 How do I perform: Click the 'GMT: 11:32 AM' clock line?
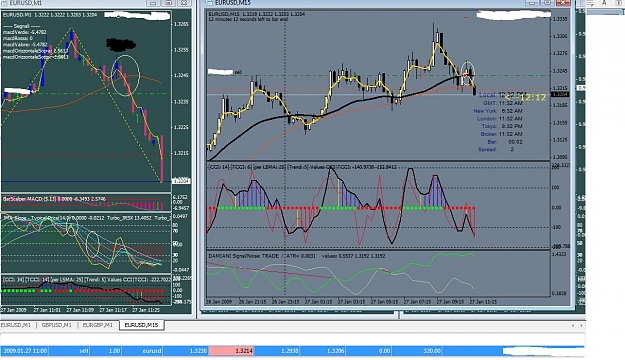tap(503, 103)
